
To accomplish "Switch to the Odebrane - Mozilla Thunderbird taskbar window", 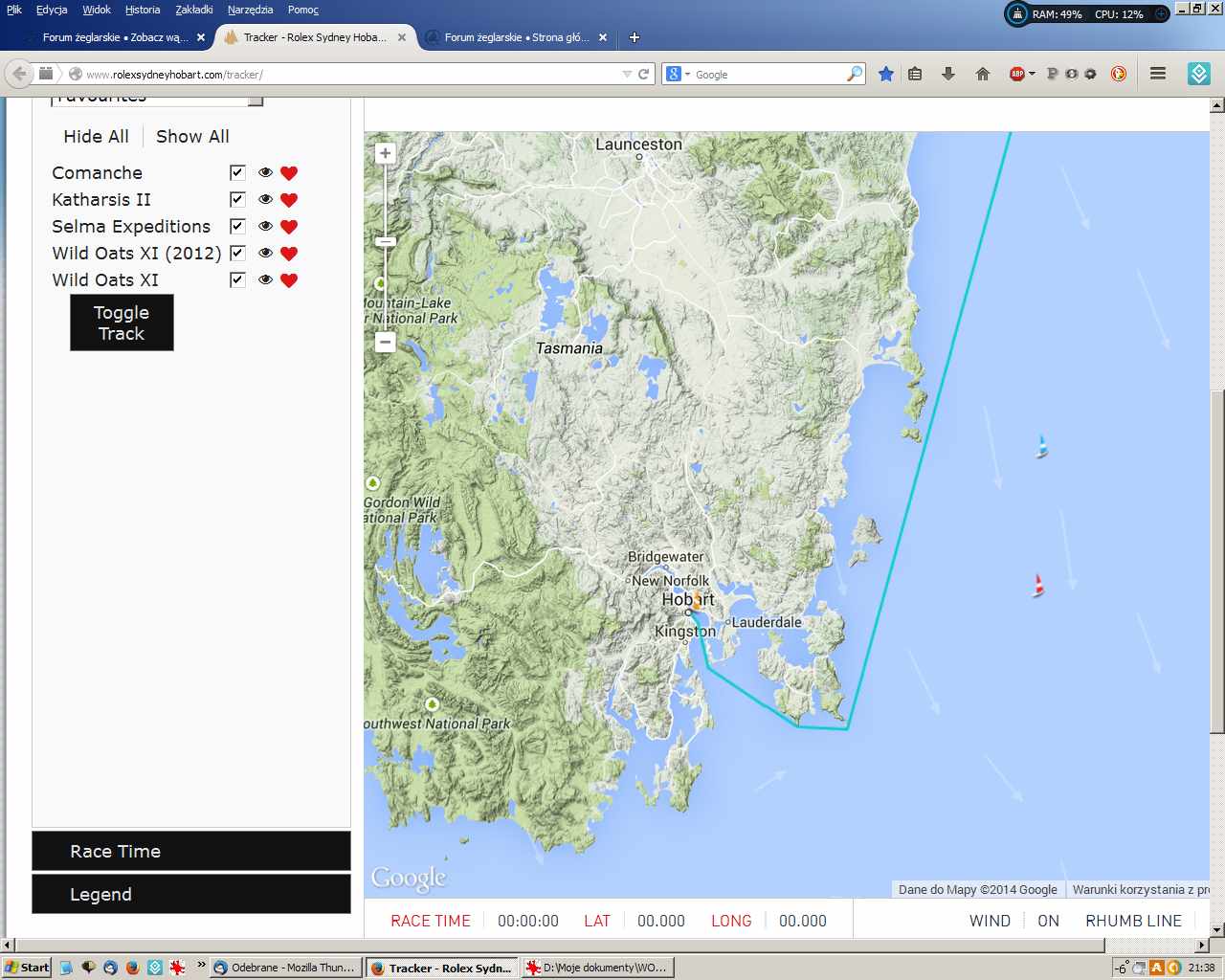I will tap(286, 968).
